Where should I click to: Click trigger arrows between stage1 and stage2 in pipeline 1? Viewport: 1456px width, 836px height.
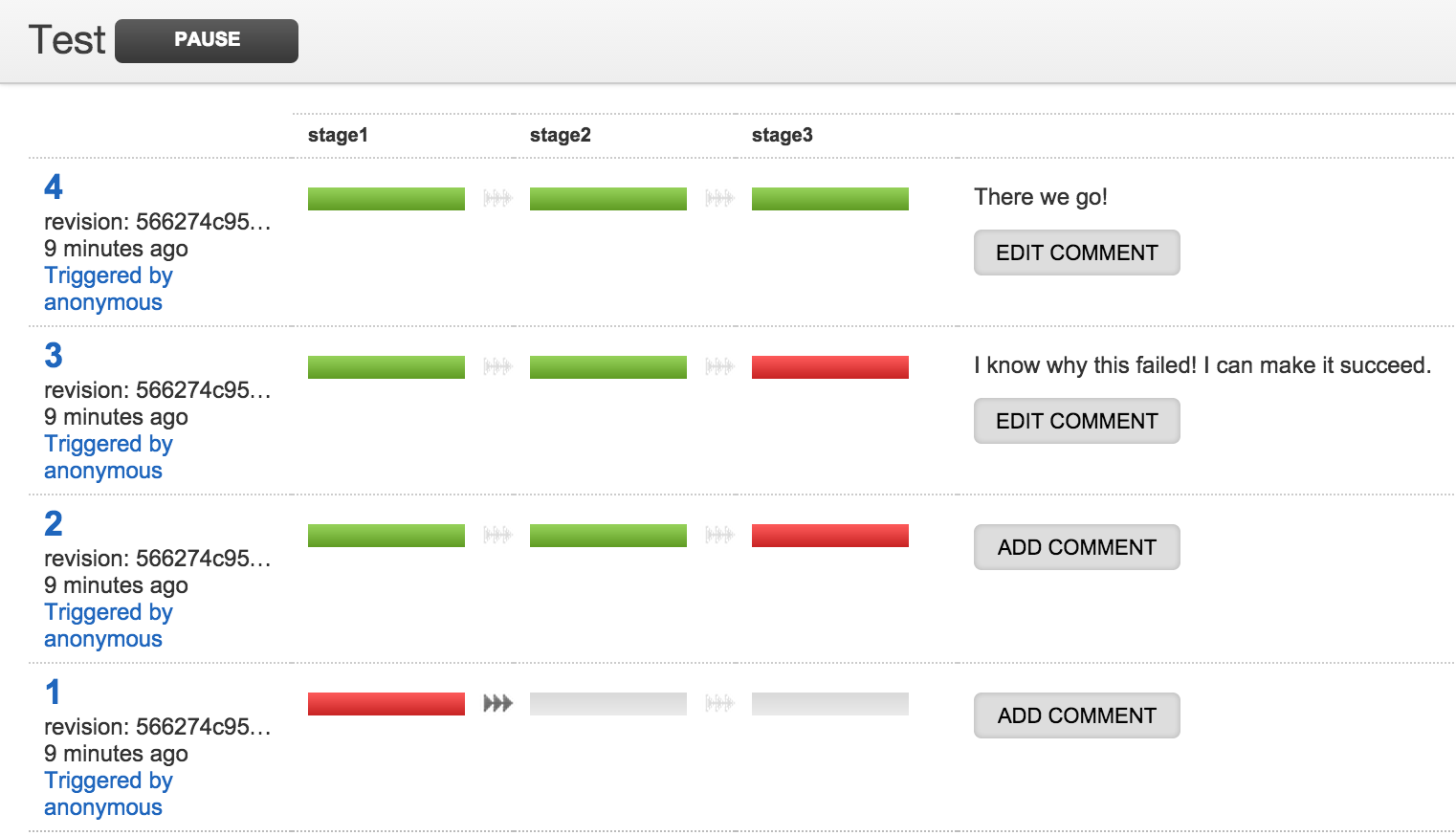(497, 704)
